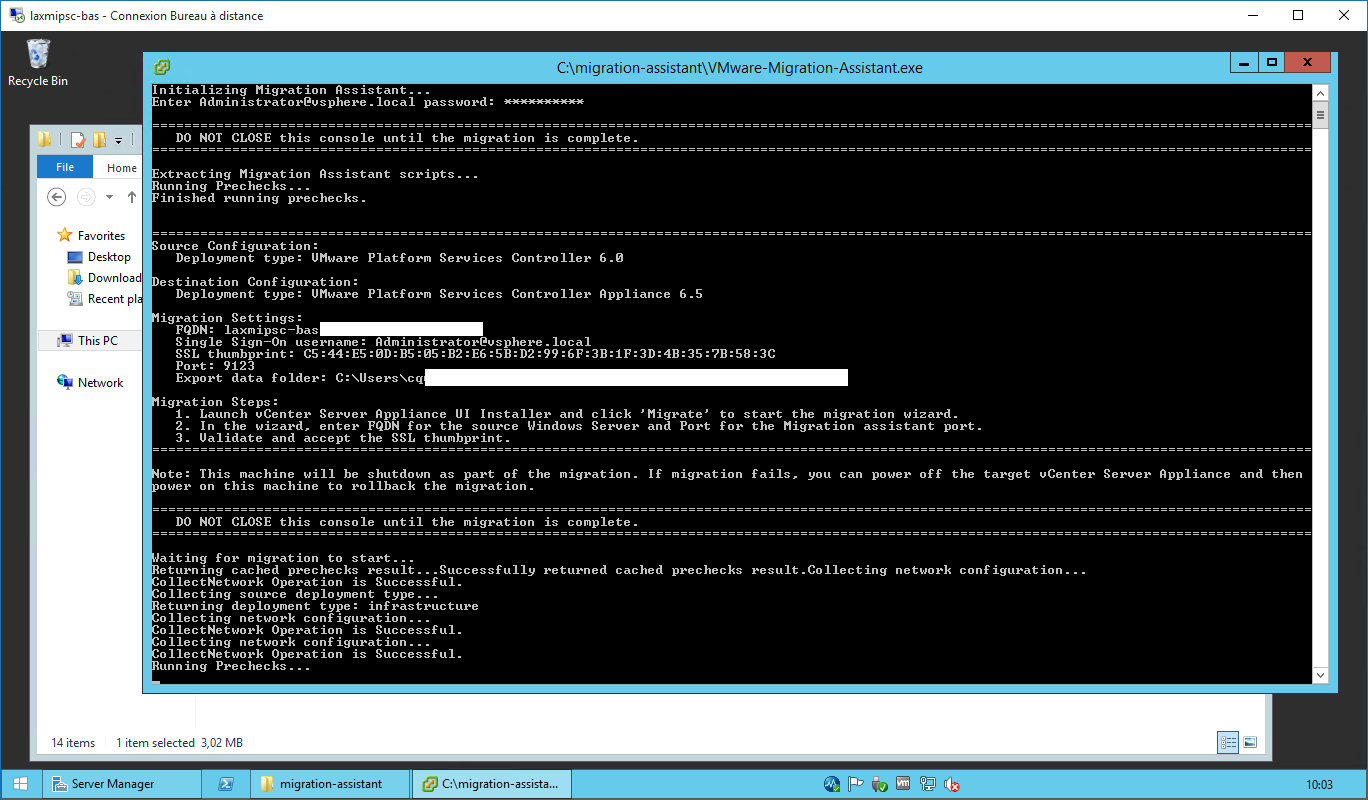Click the Windows Start button
Image resolution: width=1368 pixels, height=800 pixels.
tap(20, 784)
